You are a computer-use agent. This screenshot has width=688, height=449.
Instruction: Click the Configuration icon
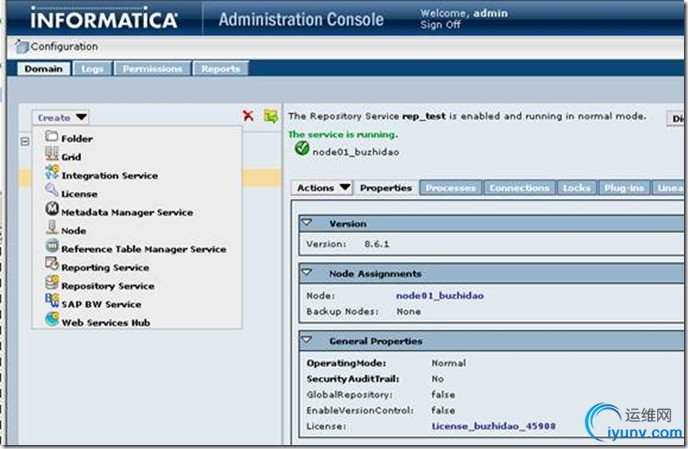[x=22, y=47]
